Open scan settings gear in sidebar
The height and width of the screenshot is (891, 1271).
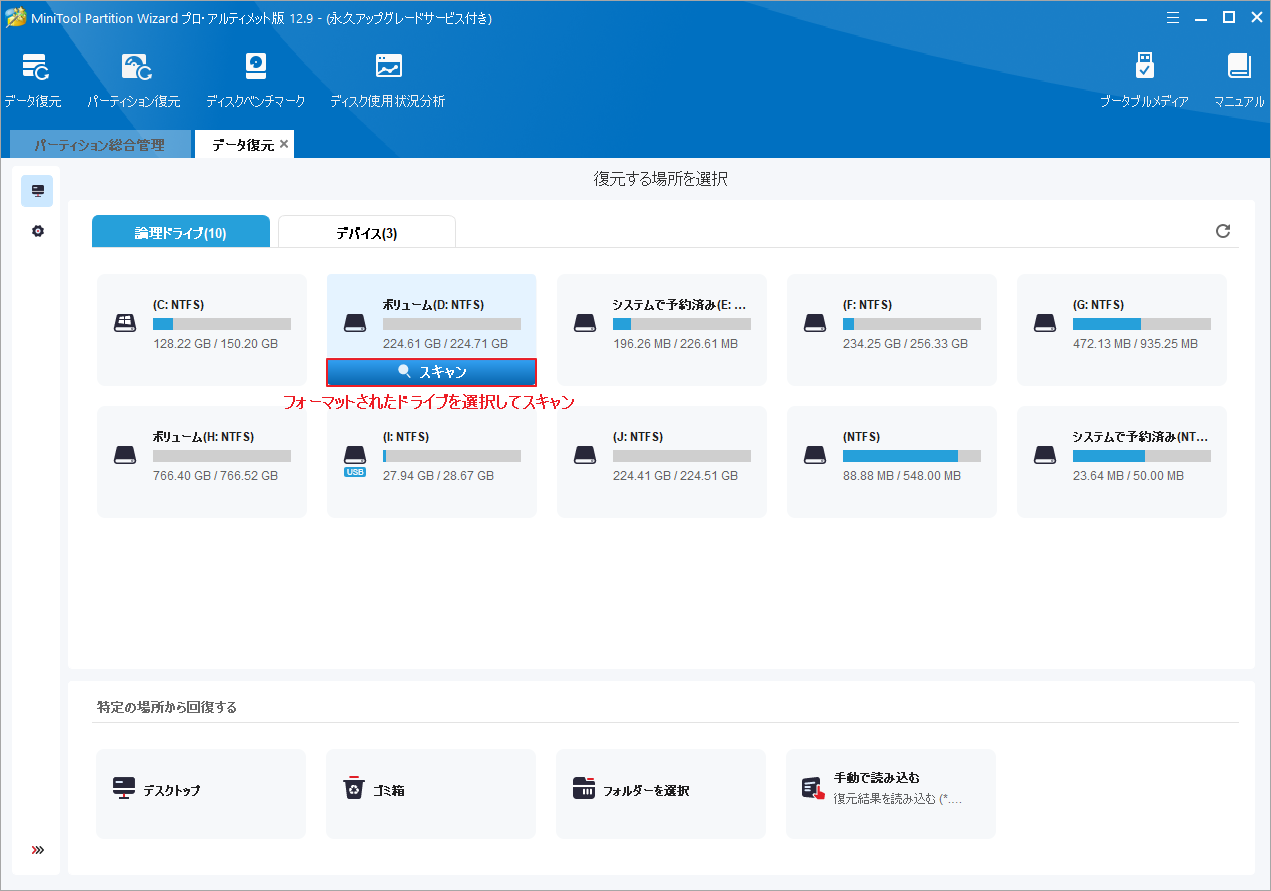37,231
